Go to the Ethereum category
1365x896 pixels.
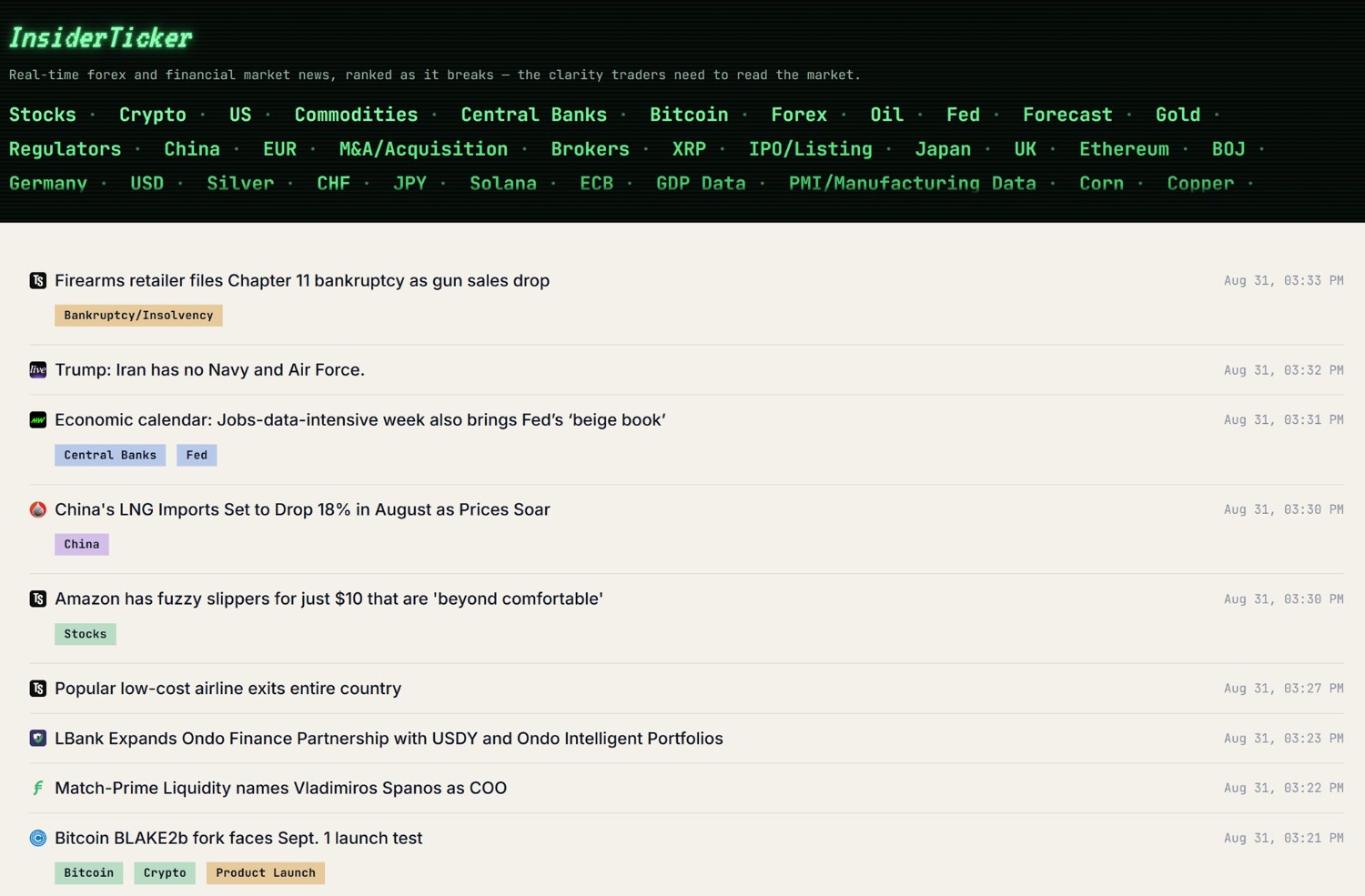[1124, 149]
